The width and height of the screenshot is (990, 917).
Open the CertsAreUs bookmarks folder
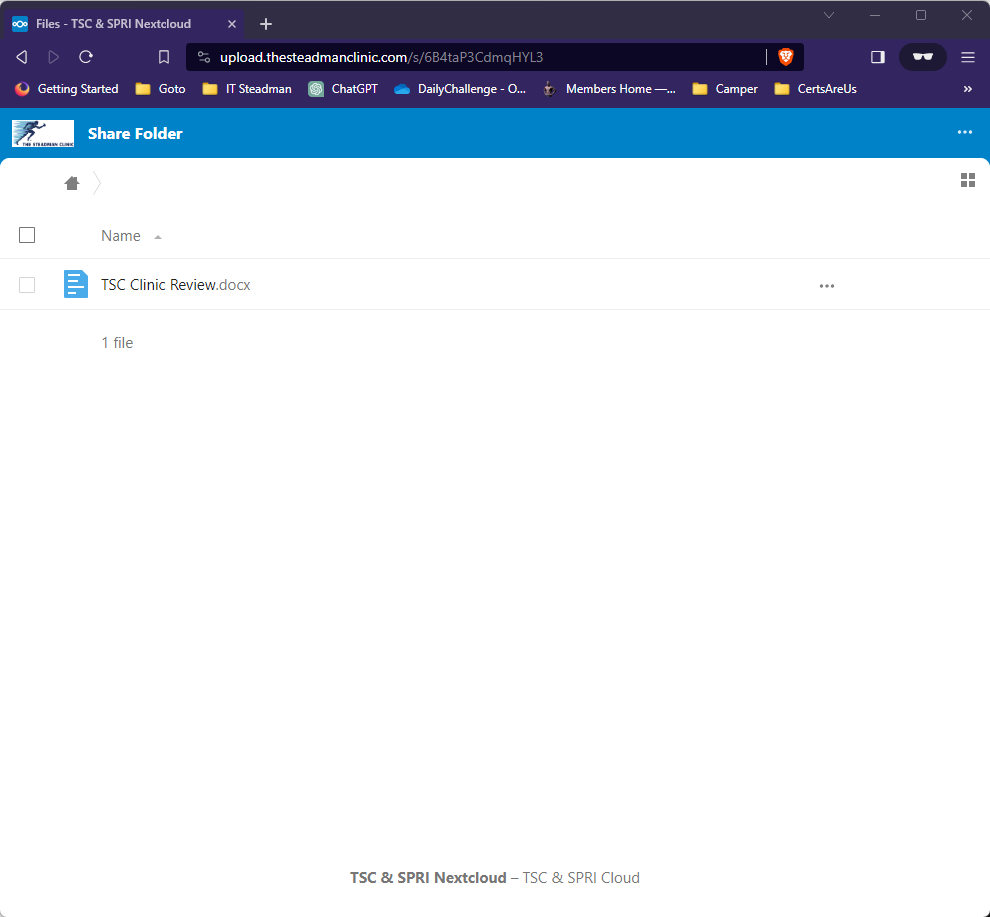816,89
